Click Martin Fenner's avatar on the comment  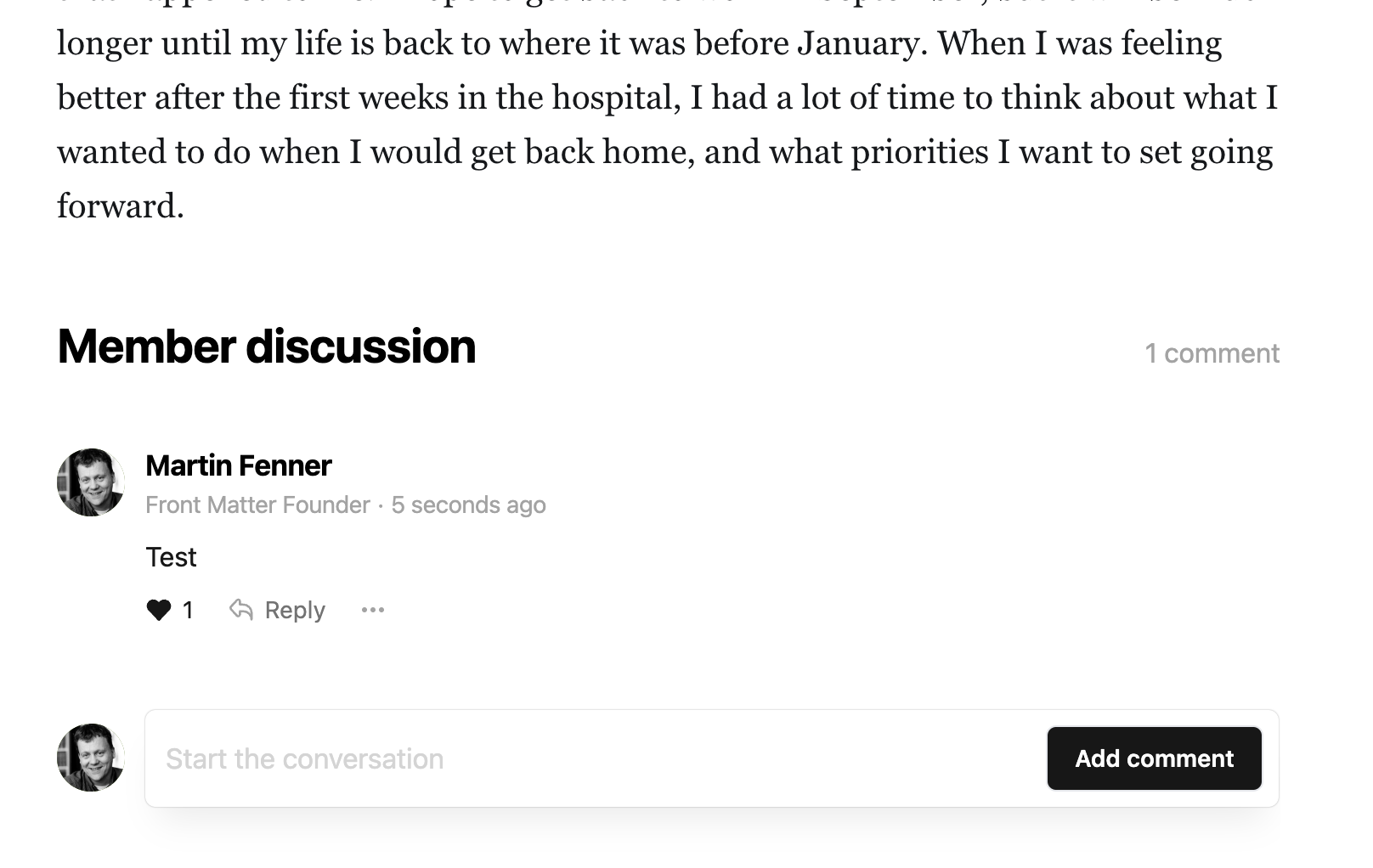91,482
